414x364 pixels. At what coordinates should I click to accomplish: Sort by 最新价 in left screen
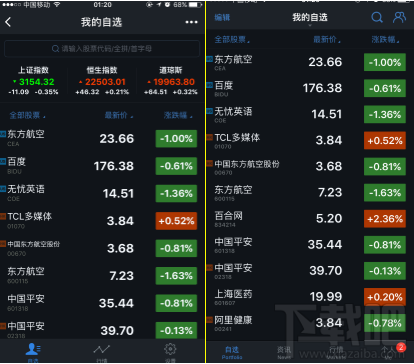[x=119, y=115]
